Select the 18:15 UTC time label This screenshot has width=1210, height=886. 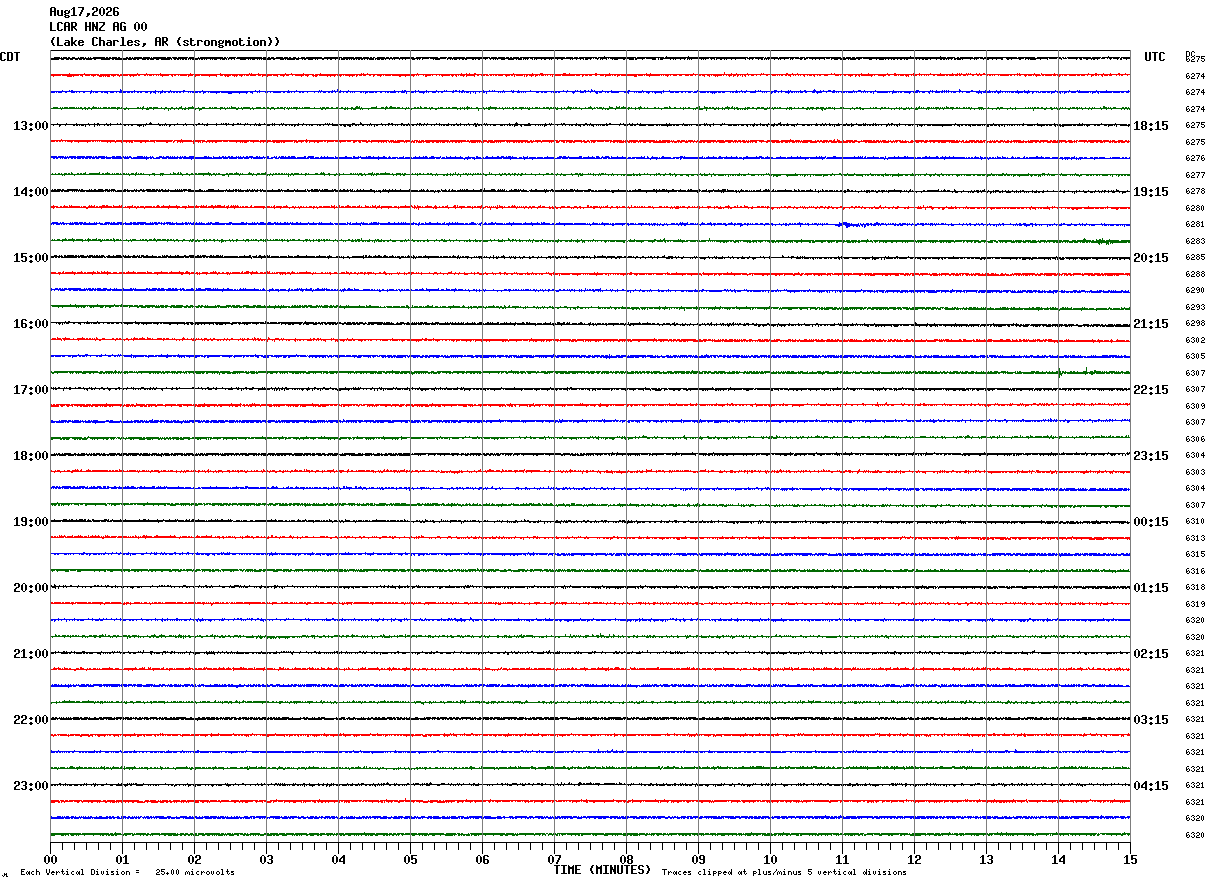pyautogui.click(x=1151, y=126)
